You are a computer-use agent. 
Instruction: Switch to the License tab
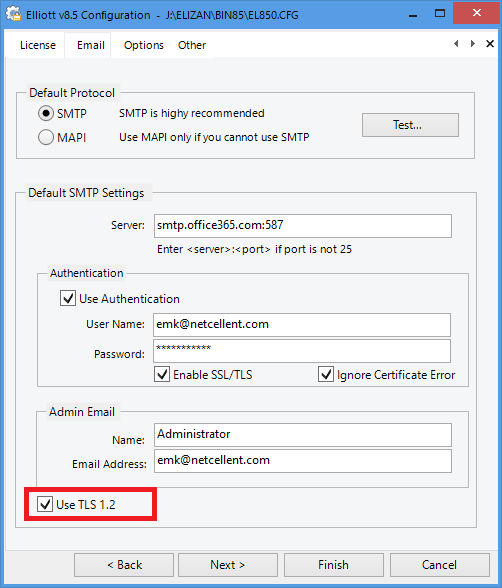38,45
